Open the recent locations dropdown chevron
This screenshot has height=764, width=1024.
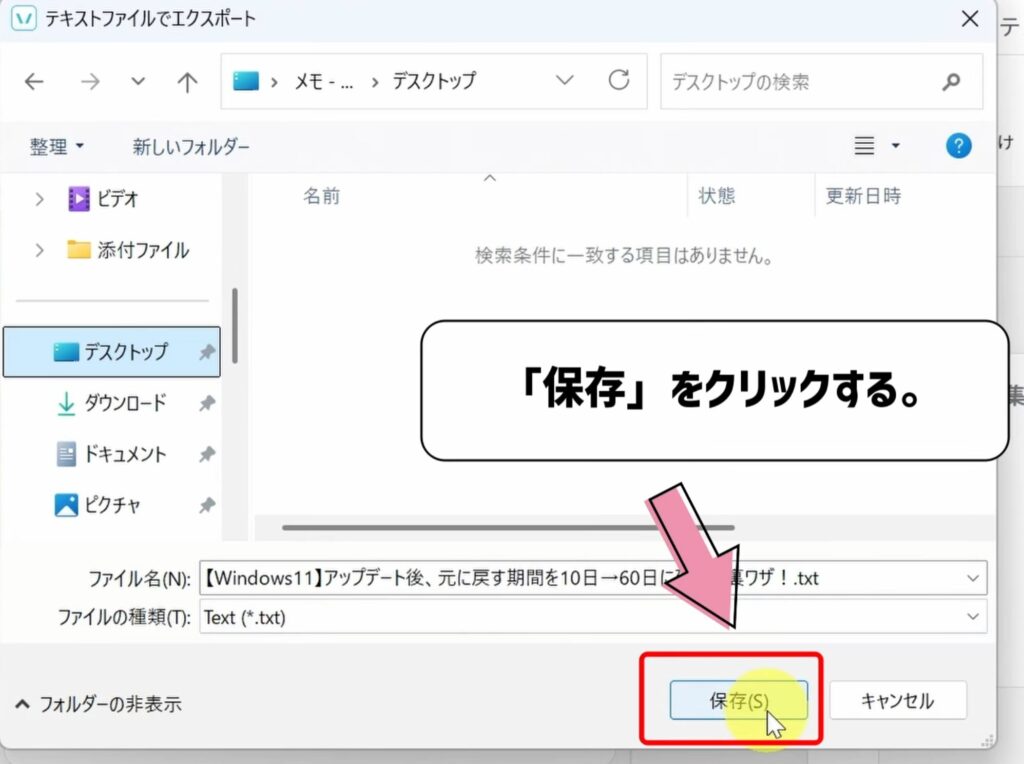(x=138, y=82)
